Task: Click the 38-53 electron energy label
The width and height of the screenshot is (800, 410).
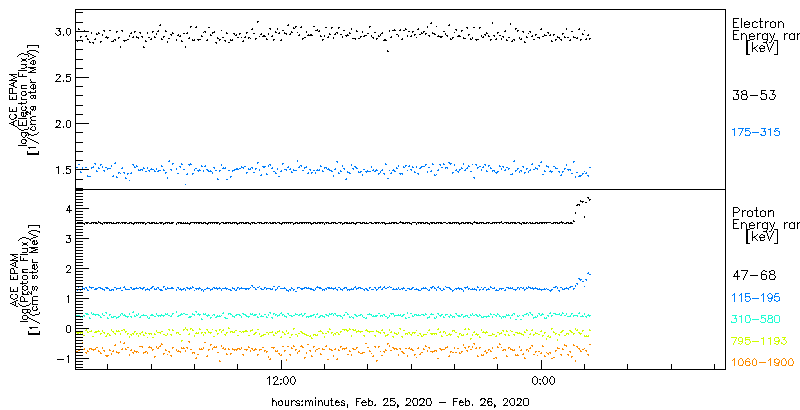Action: (x=754, y=95)
